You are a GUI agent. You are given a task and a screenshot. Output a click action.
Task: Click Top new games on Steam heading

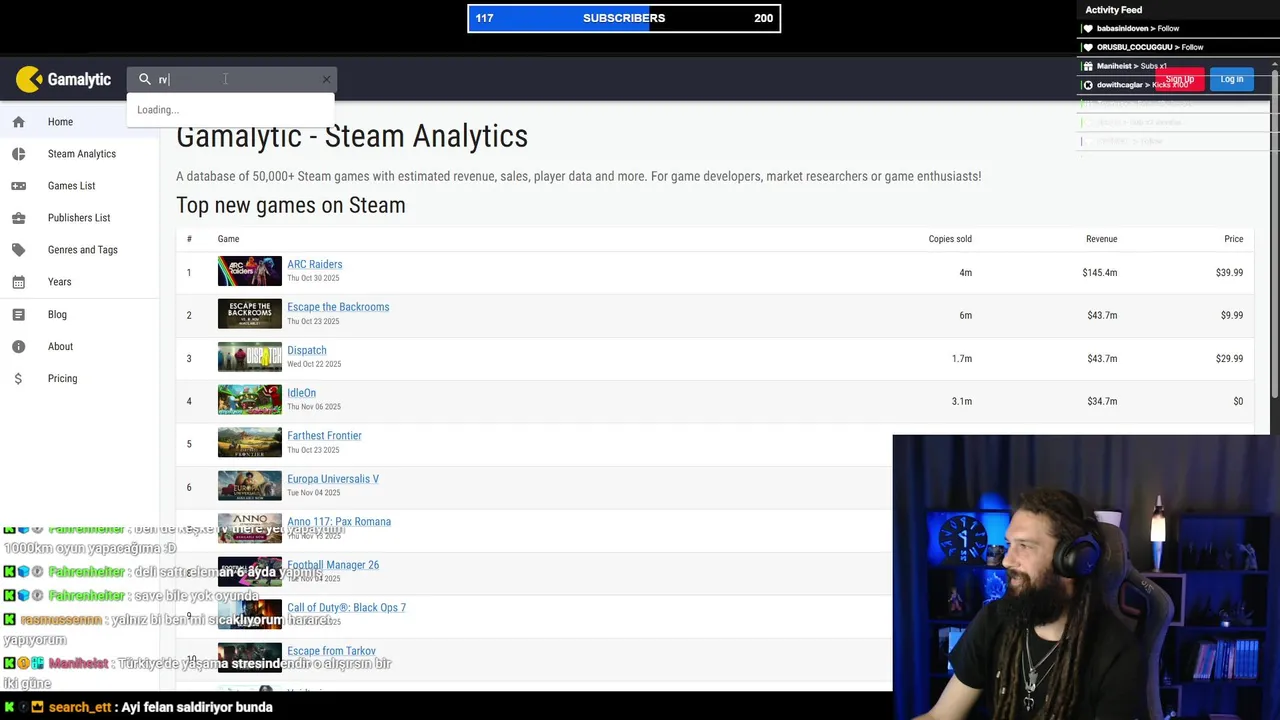click(x=291, y=205)
